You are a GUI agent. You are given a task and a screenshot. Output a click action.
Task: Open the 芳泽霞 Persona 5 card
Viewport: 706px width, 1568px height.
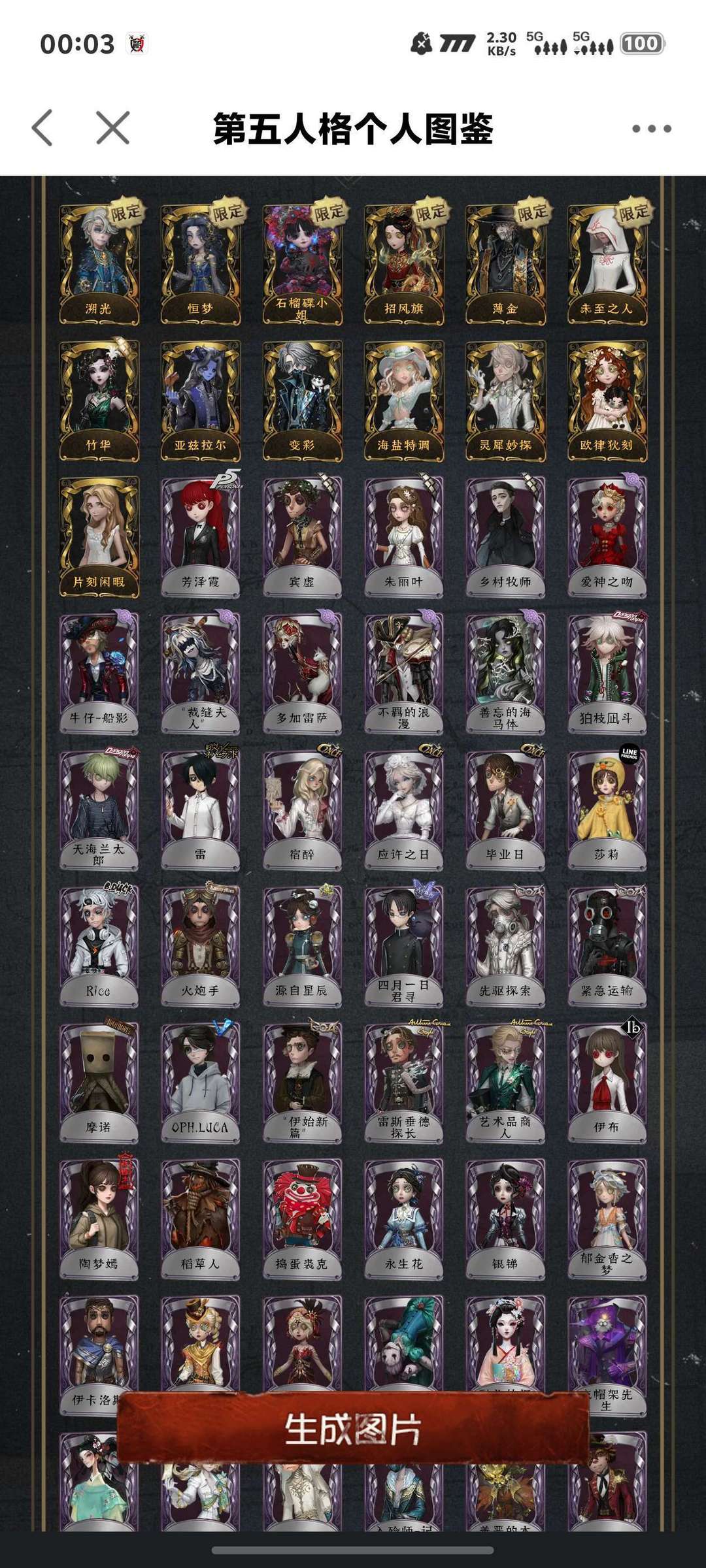[201, 537]
